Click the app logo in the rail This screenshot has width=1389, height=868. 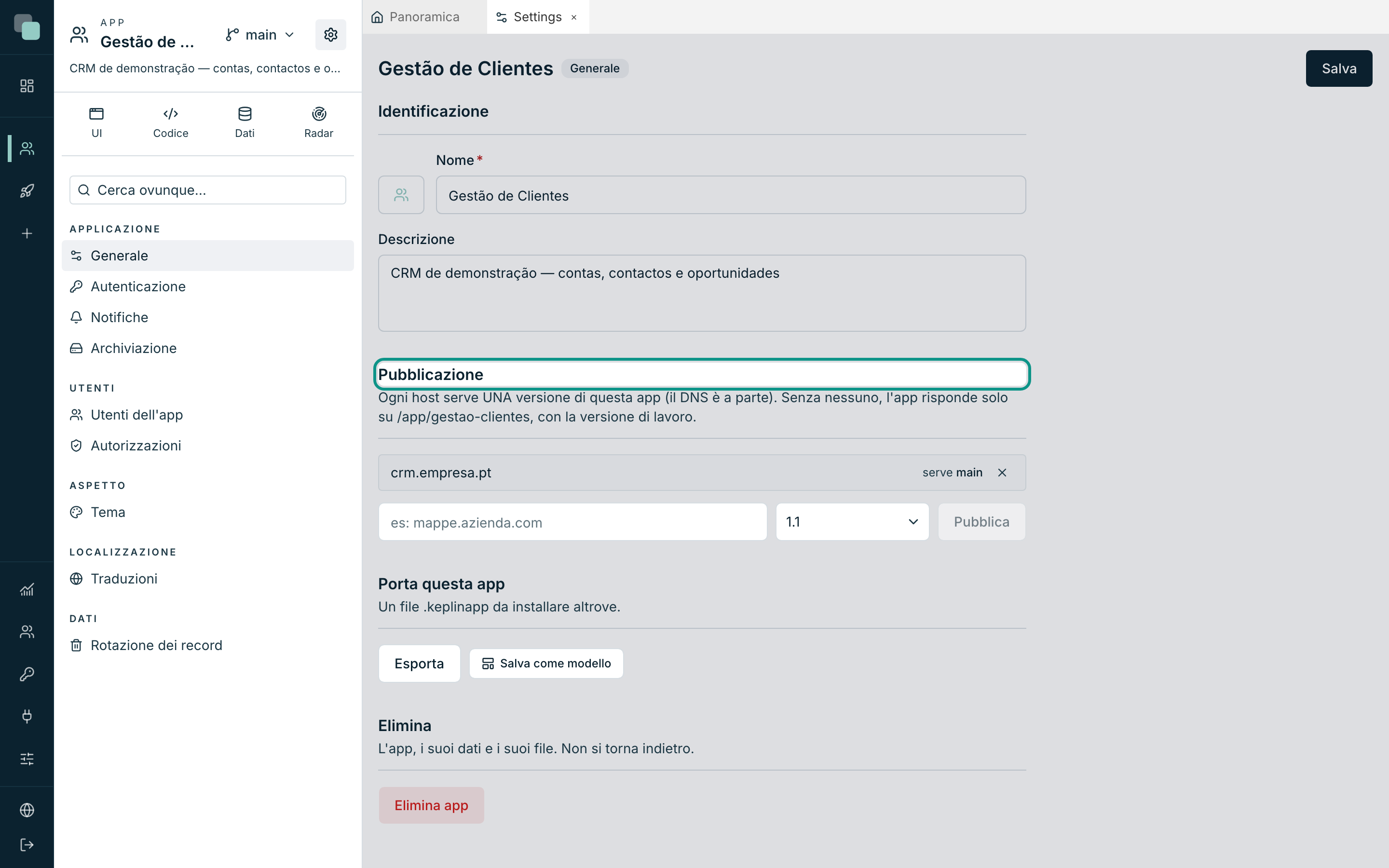click(27, 27)
